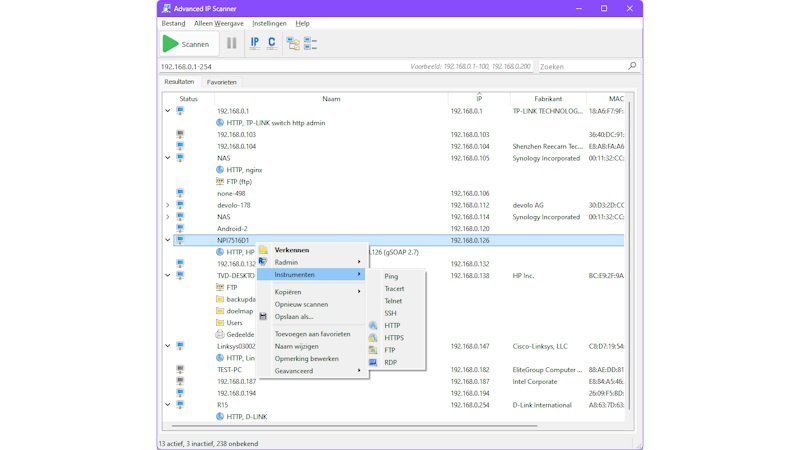This screenshot has width=800, height=450.
Task: Select Ping in Instrumenten submenu
Action: [x=391, y=276]
